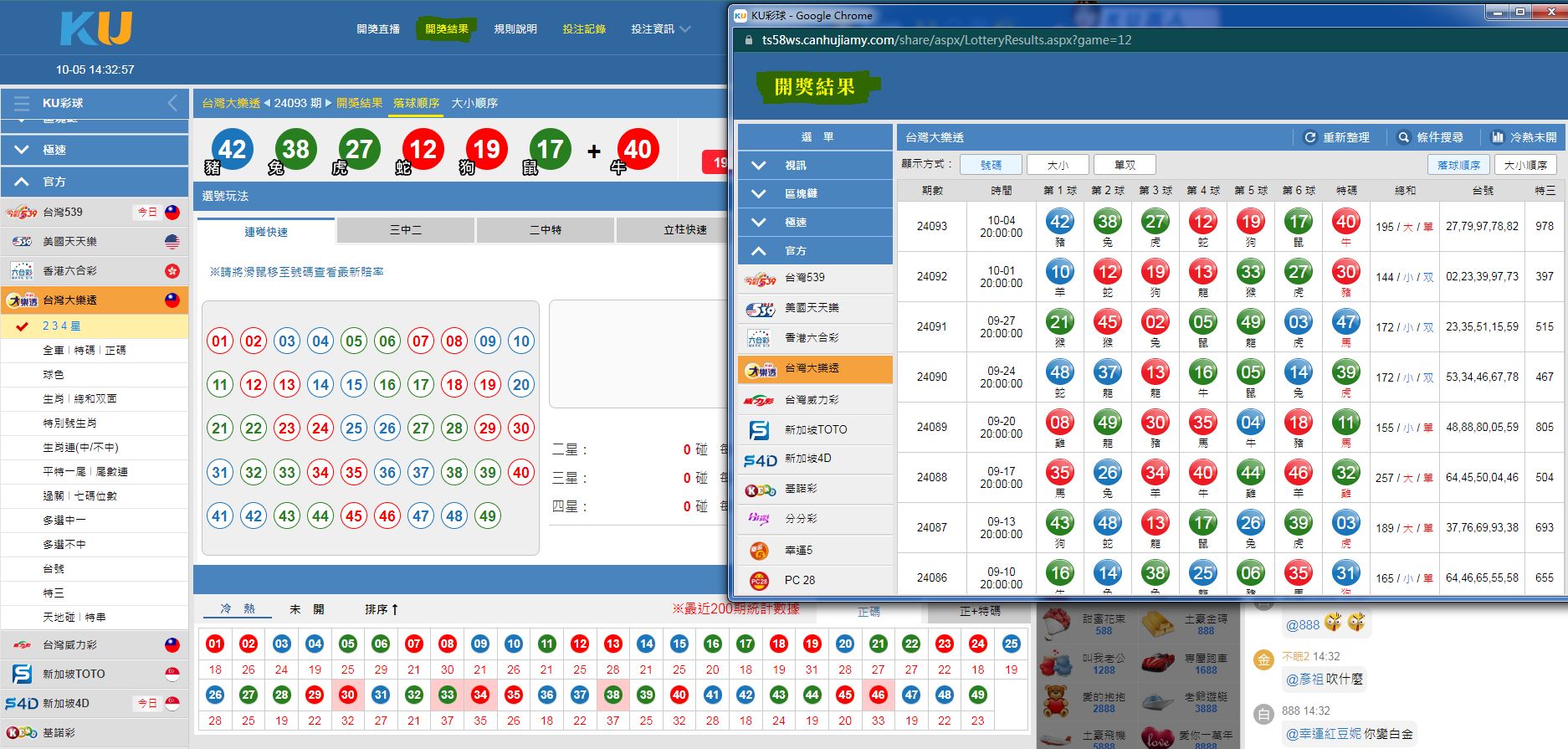Open 幸運5 in popup menu list

click(x=815, y=550)
